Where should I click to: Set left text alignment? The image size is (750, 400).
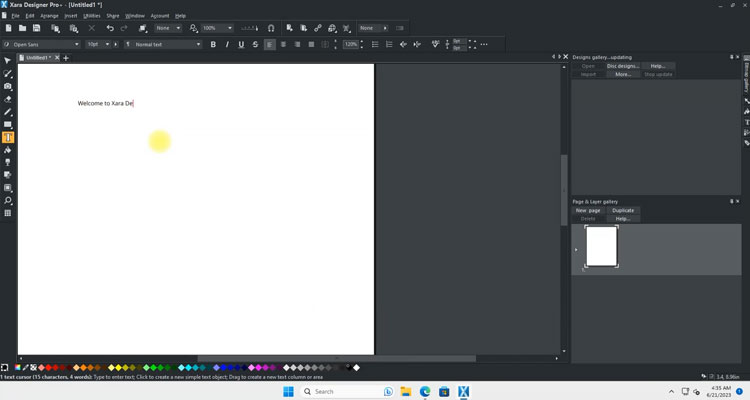[x=270, y=44]
